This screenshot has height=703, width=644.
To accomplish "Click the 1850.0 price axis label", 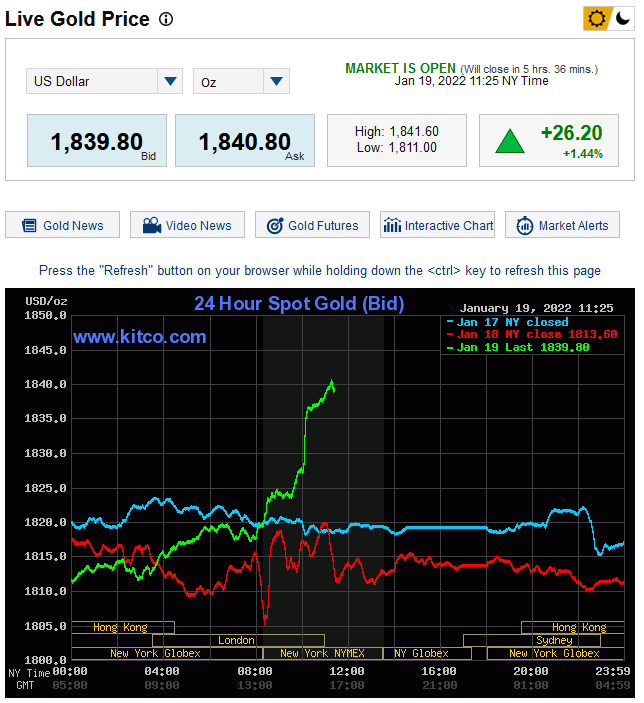I will [45, 316].
